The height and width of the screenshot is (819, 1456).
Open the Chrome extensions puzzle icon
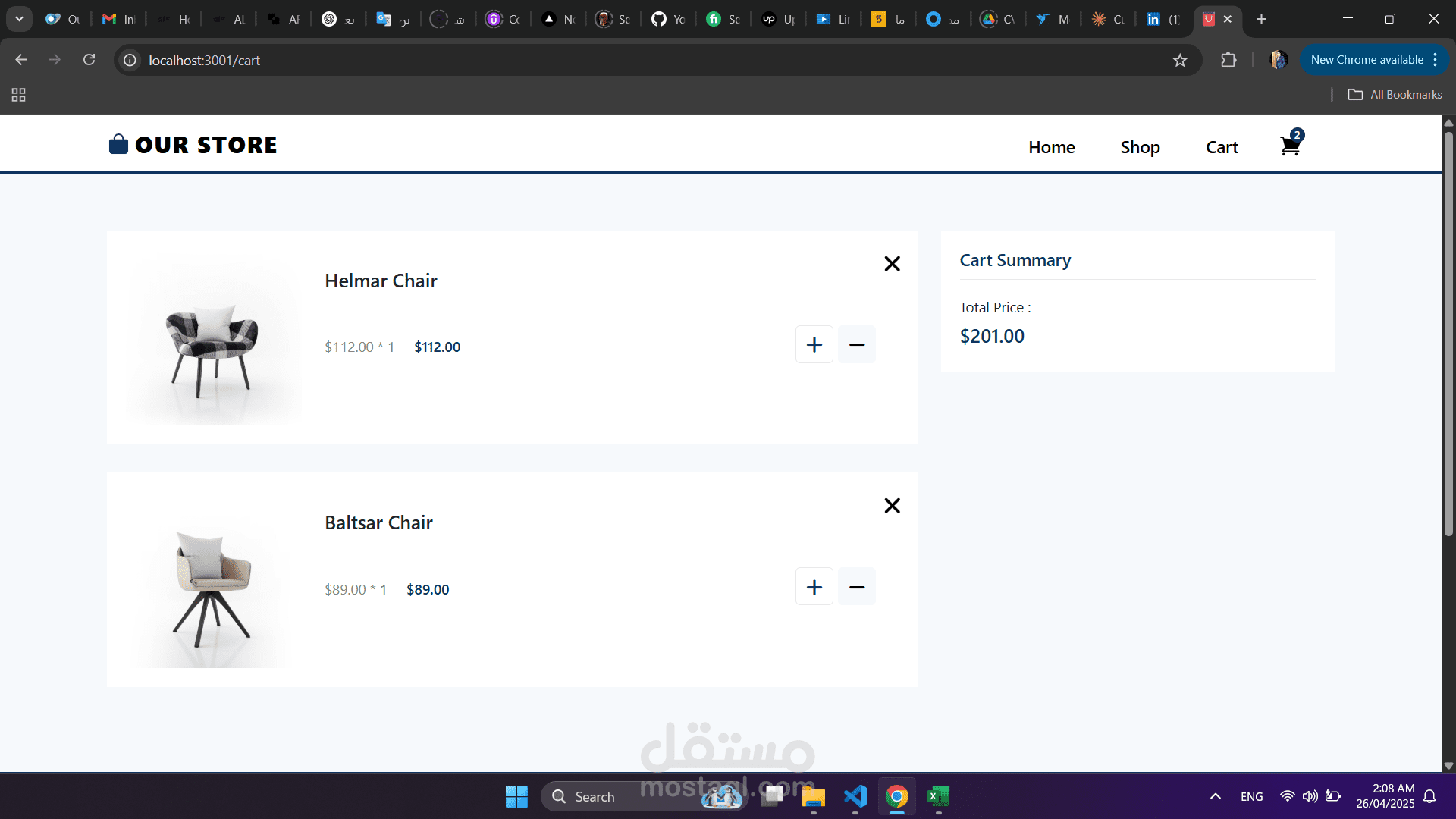(x=1228, y=60)
